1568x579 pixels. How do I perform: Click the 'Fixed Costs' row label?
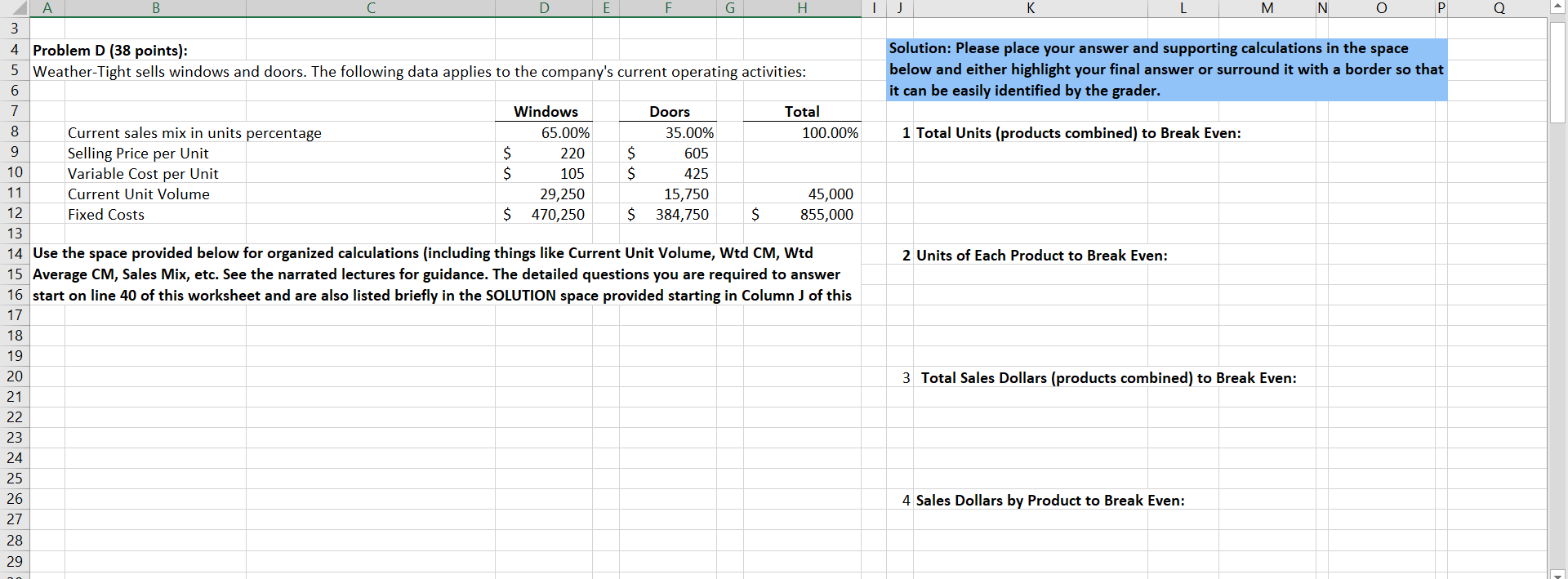[x=106, y=214]
